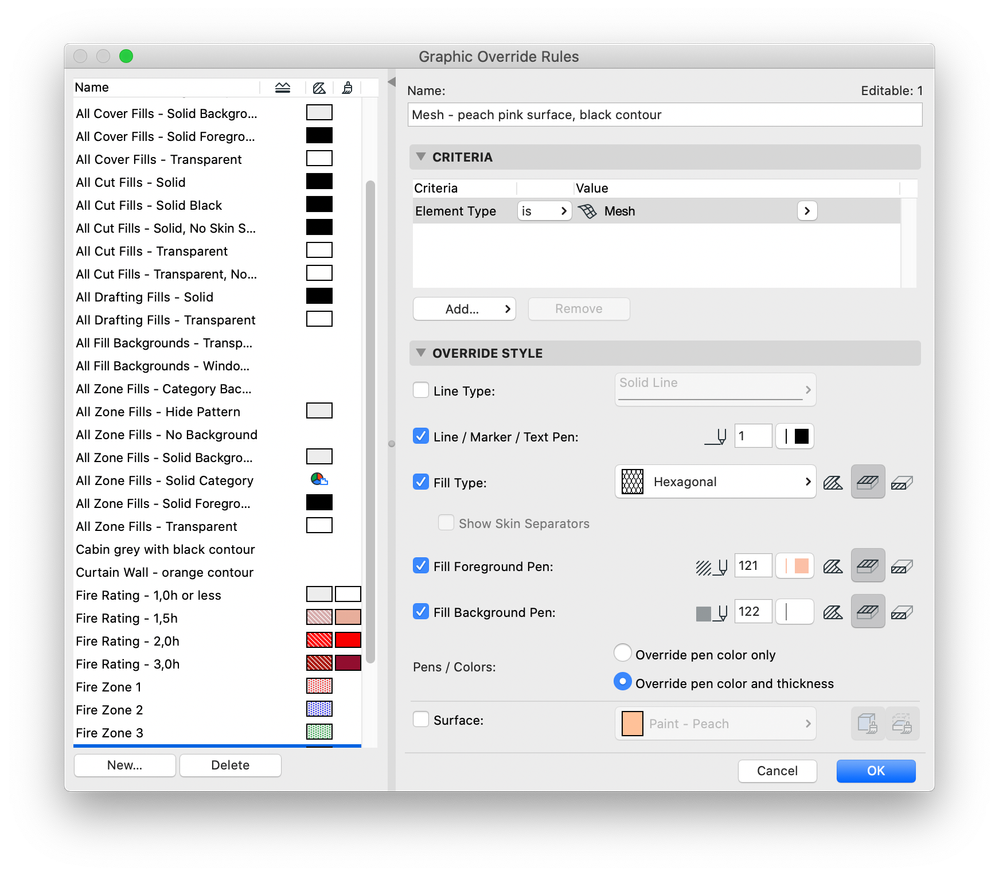Toggle Show Skin Separators checkbox
This screenshot has width=999, height=876.
pyautogui.click(x=446, y=522)
